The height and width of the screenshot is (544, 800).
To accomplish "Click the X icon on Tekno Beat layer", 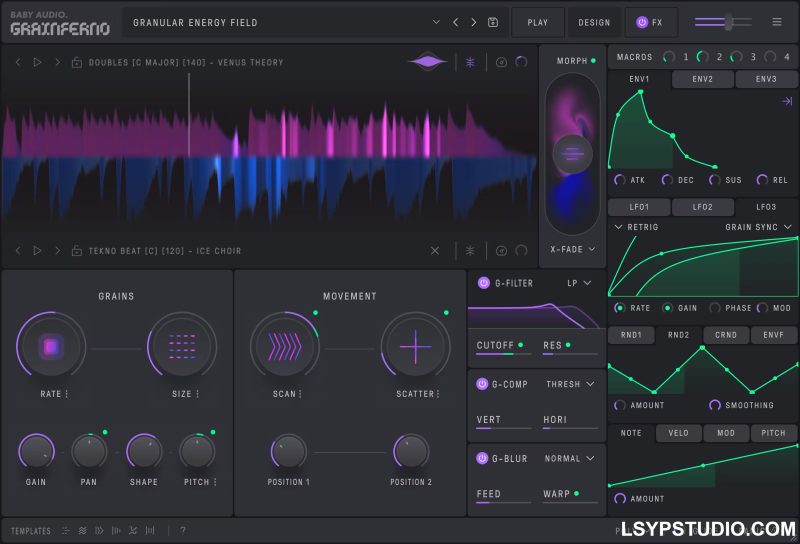I will pyautogui.click(x=435, y=251).
